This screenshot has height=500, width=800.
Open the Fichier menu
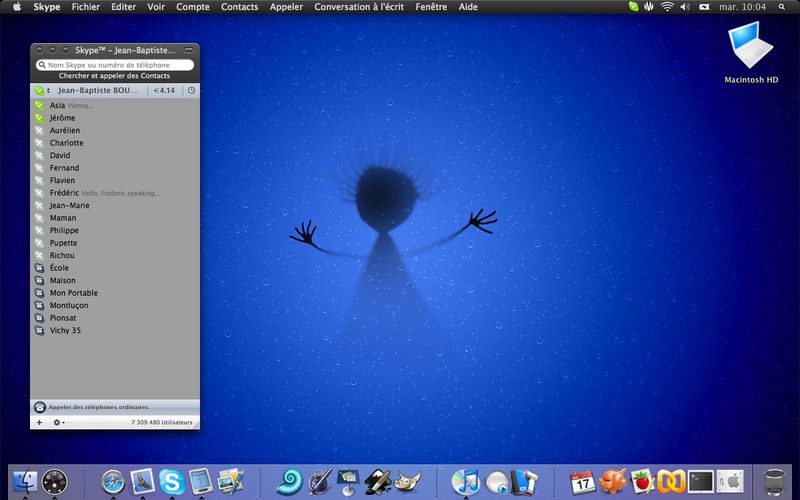(86, 7)
